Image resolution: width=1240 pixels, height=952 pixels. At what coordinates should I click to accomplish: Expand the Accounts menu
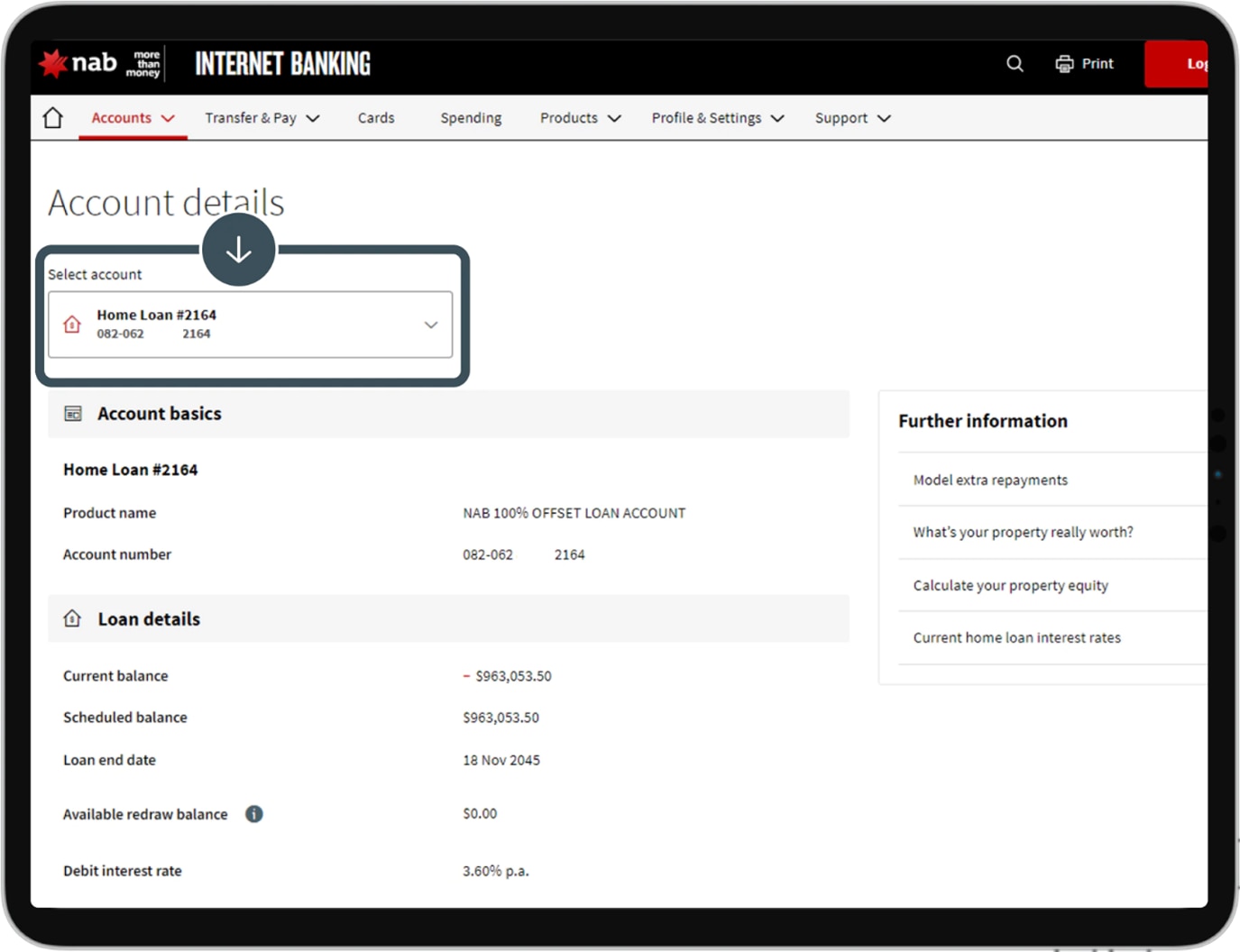tap(133, 118)
